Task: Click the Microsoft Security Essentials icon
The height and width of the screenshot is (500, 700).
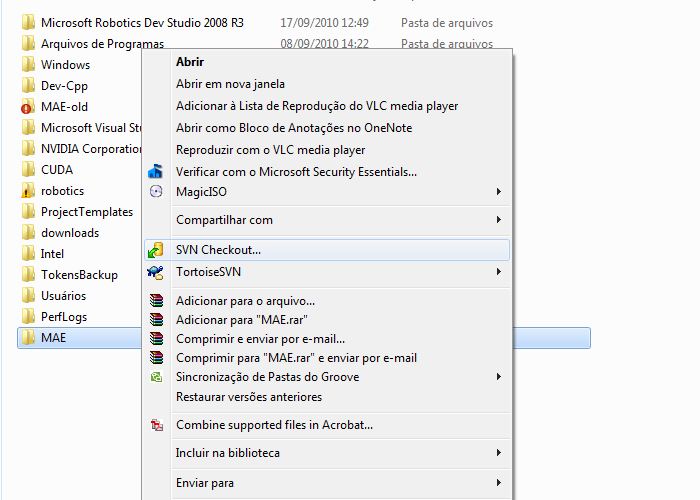Action: click(x=156, y=171)
